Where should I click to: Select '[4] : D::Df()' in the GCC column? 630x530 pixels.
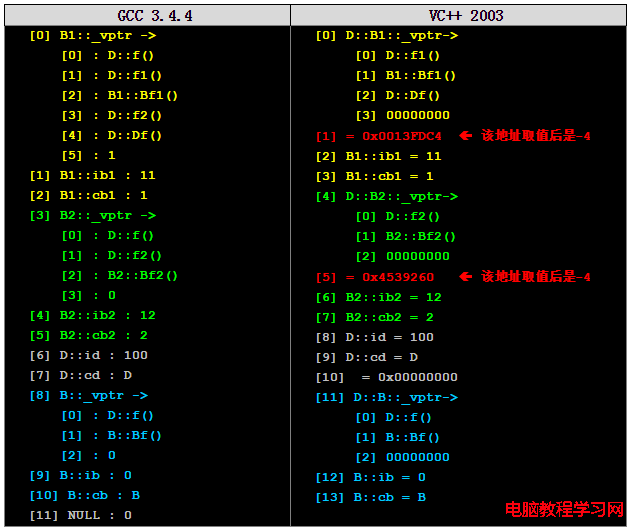point(111,135)
